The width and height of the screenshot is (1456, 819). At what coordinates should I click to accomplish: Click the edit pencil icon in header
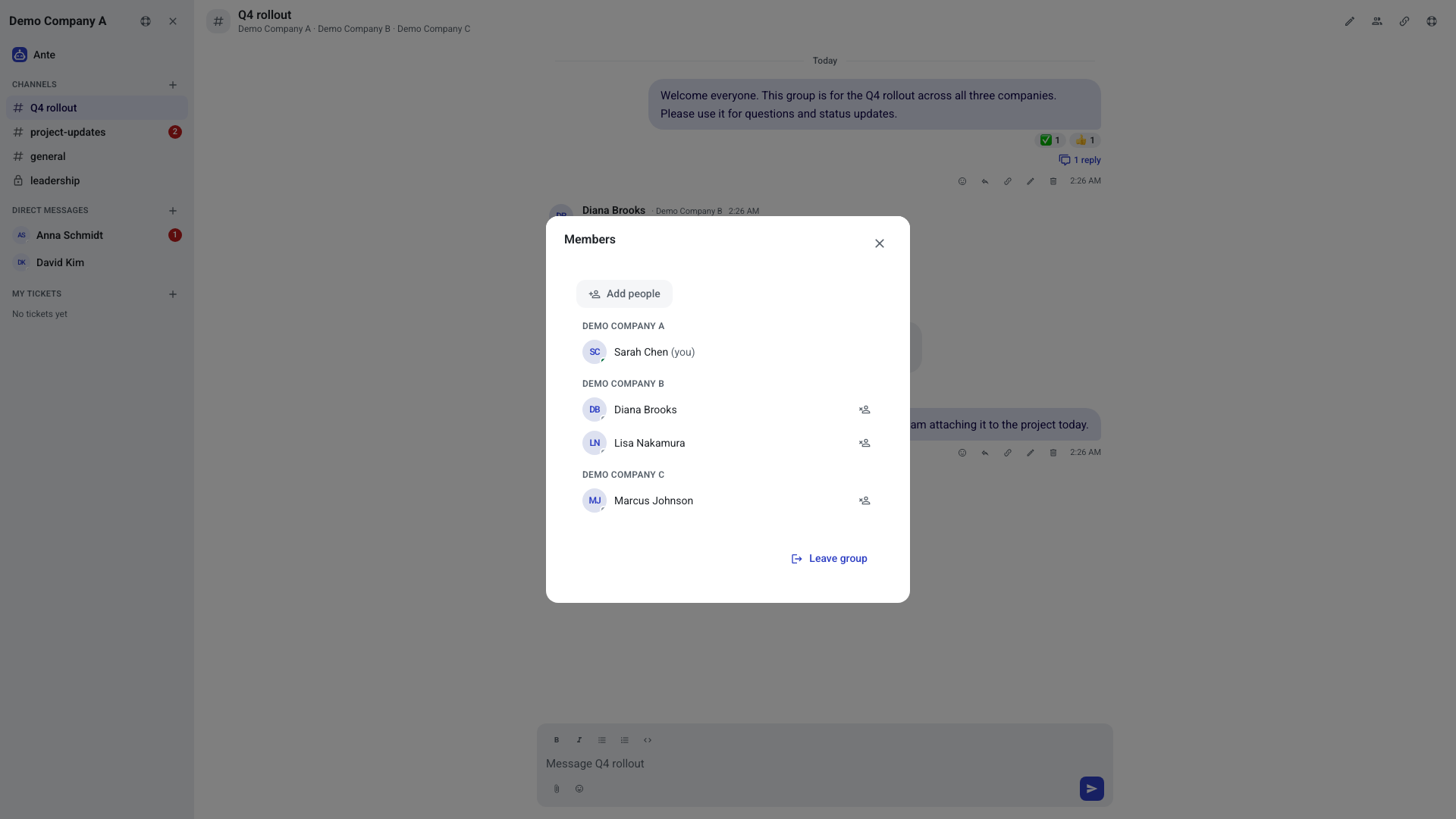(1350, 21)
